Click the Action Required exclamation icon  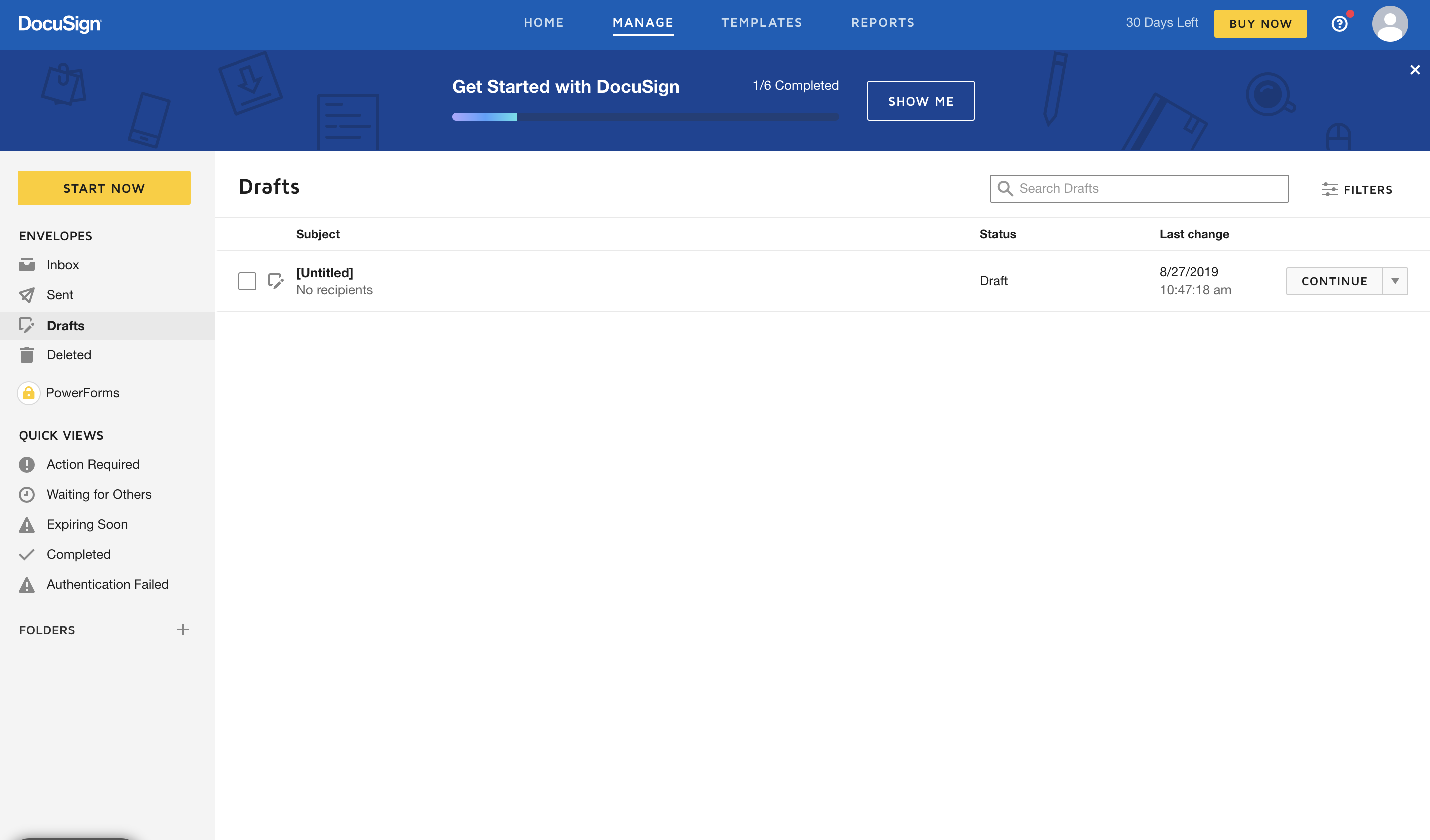26,464
